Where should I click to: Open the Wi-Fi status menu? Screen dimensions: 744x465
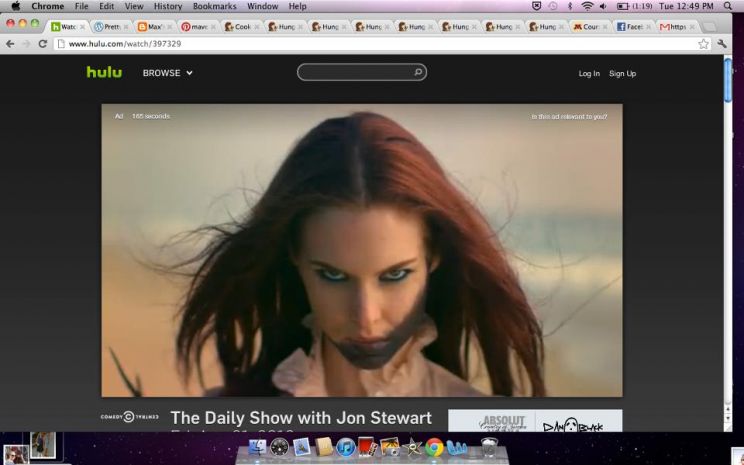click(586, 6)
